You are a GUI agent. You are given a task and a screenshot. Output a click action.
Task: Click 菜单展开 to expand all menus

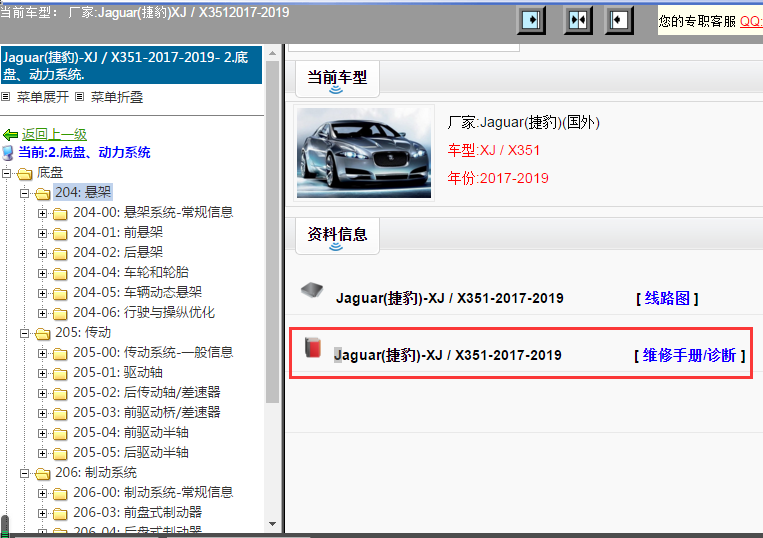[42, 97]
